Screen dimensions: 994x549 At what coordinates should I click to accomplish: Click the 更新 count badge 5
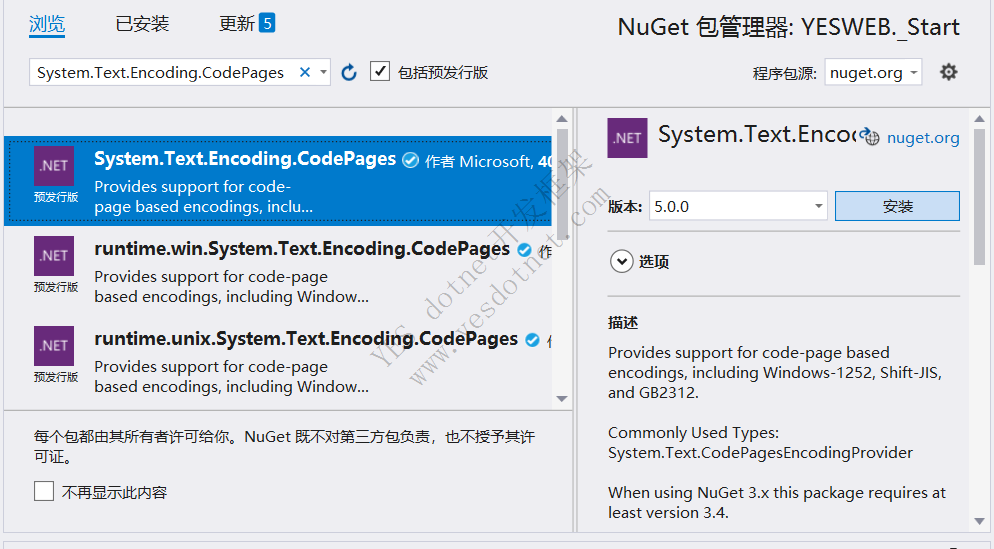pyautogui.click(x=267, y=23)
